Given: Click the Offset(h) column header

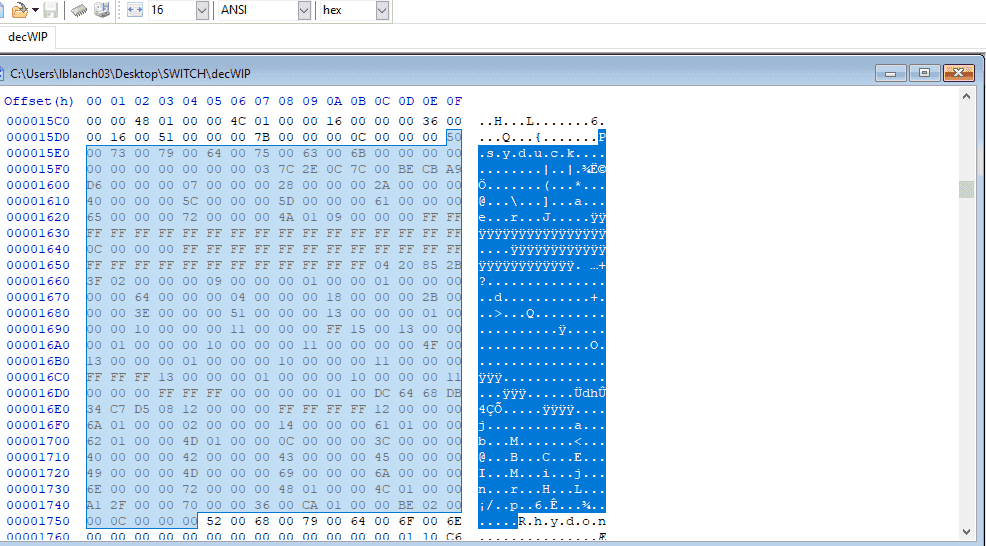Looking at the screenshot, I should pyautogui.click(x=39, y=101).
